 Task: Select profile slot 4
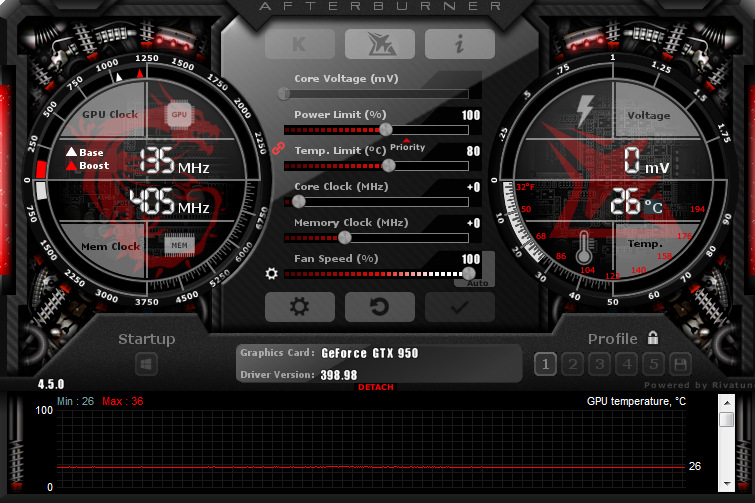[x=627, y=364]
